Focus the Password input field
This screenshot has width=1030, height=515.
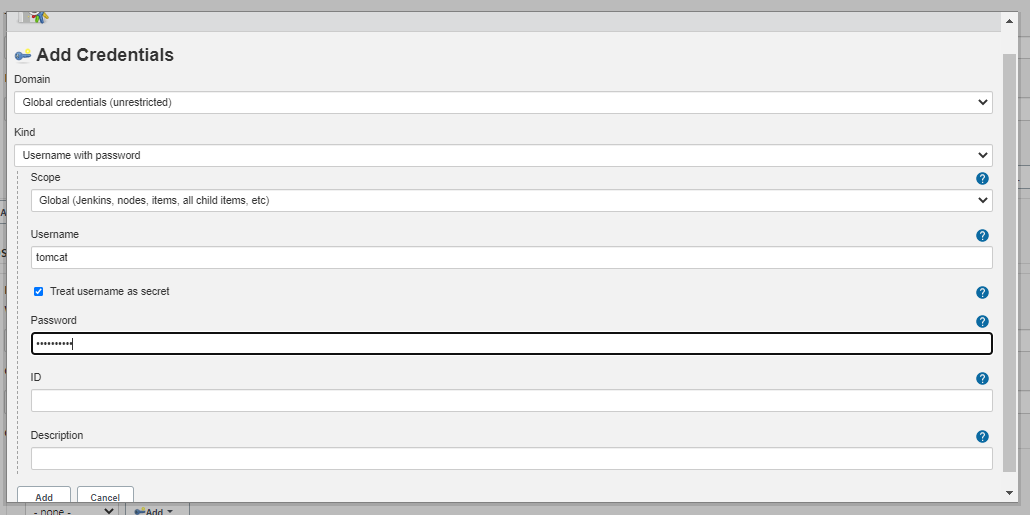tap(511, 344)
